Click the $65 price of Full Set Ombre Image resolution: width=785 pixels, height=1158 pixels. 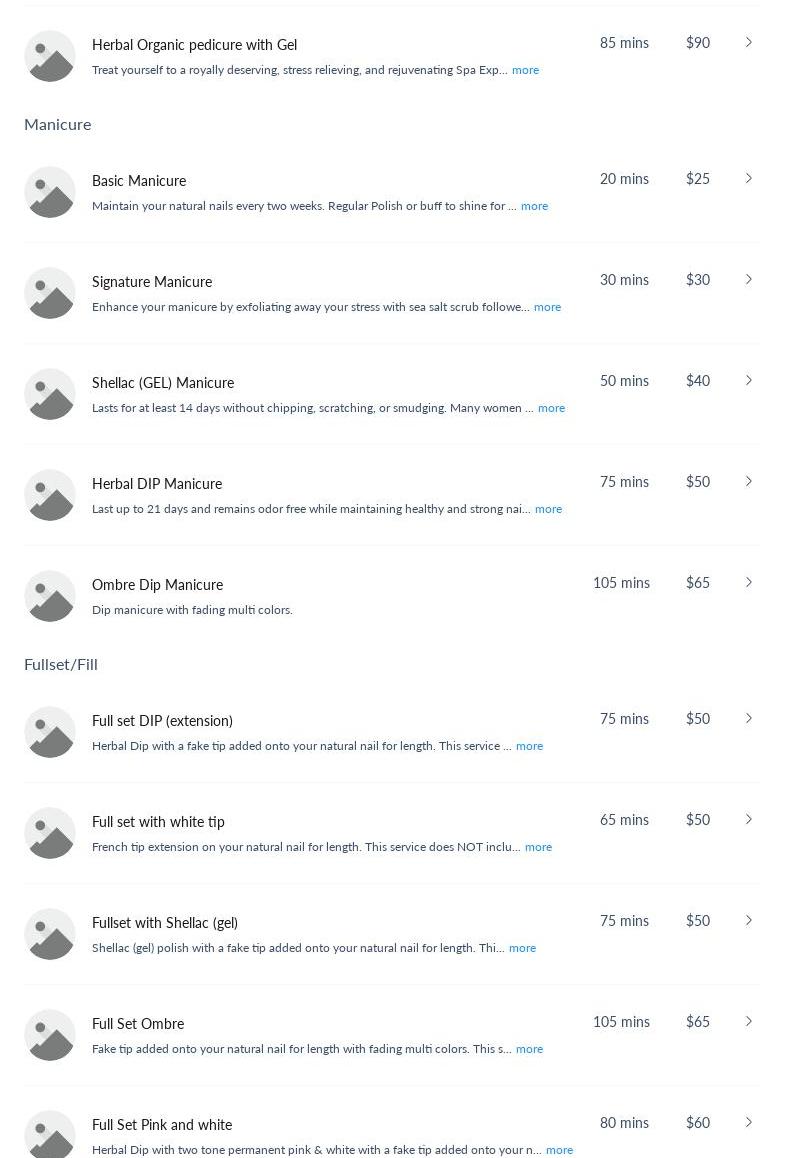click(698, 1021)
